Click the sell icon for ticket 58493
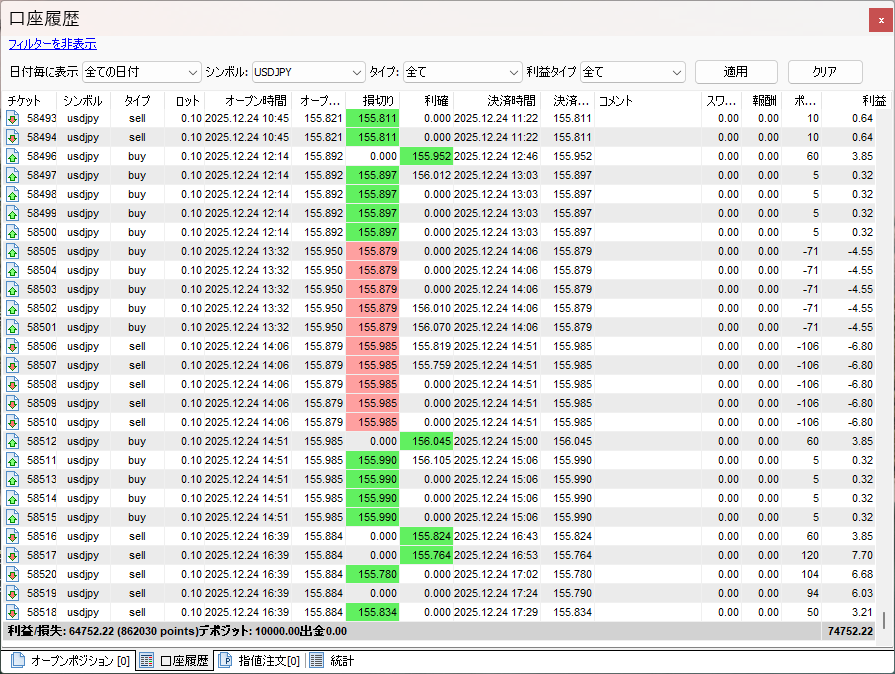 pos(13,118)
